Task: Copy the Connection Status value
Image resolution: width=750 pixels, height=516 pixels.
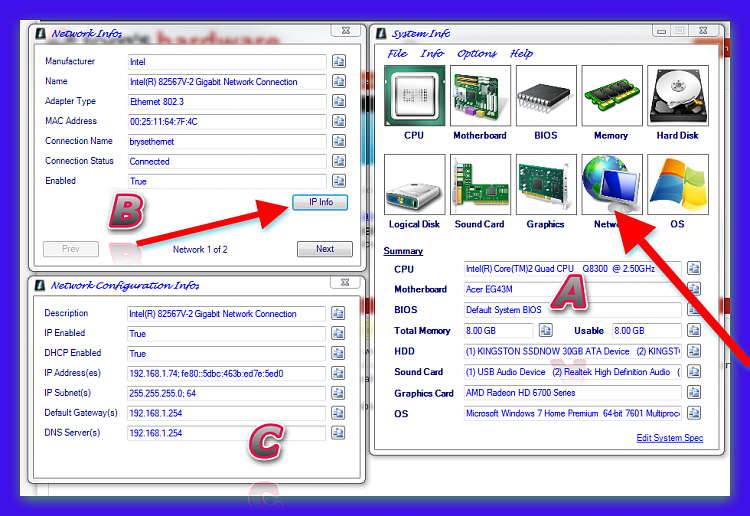Action: (x=339, y=161)
